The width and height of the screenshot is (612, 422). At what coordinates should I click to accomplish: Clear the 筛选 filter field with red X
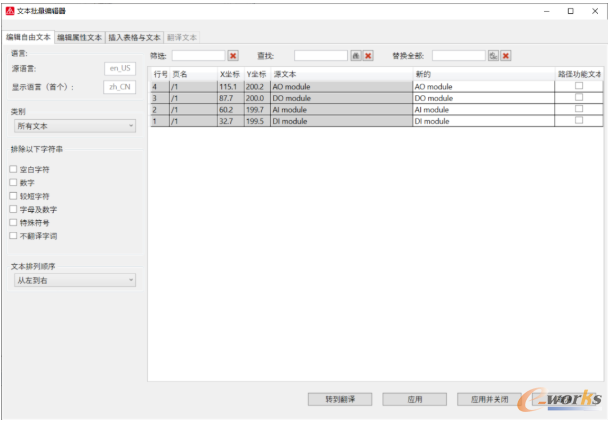point(233,56)
